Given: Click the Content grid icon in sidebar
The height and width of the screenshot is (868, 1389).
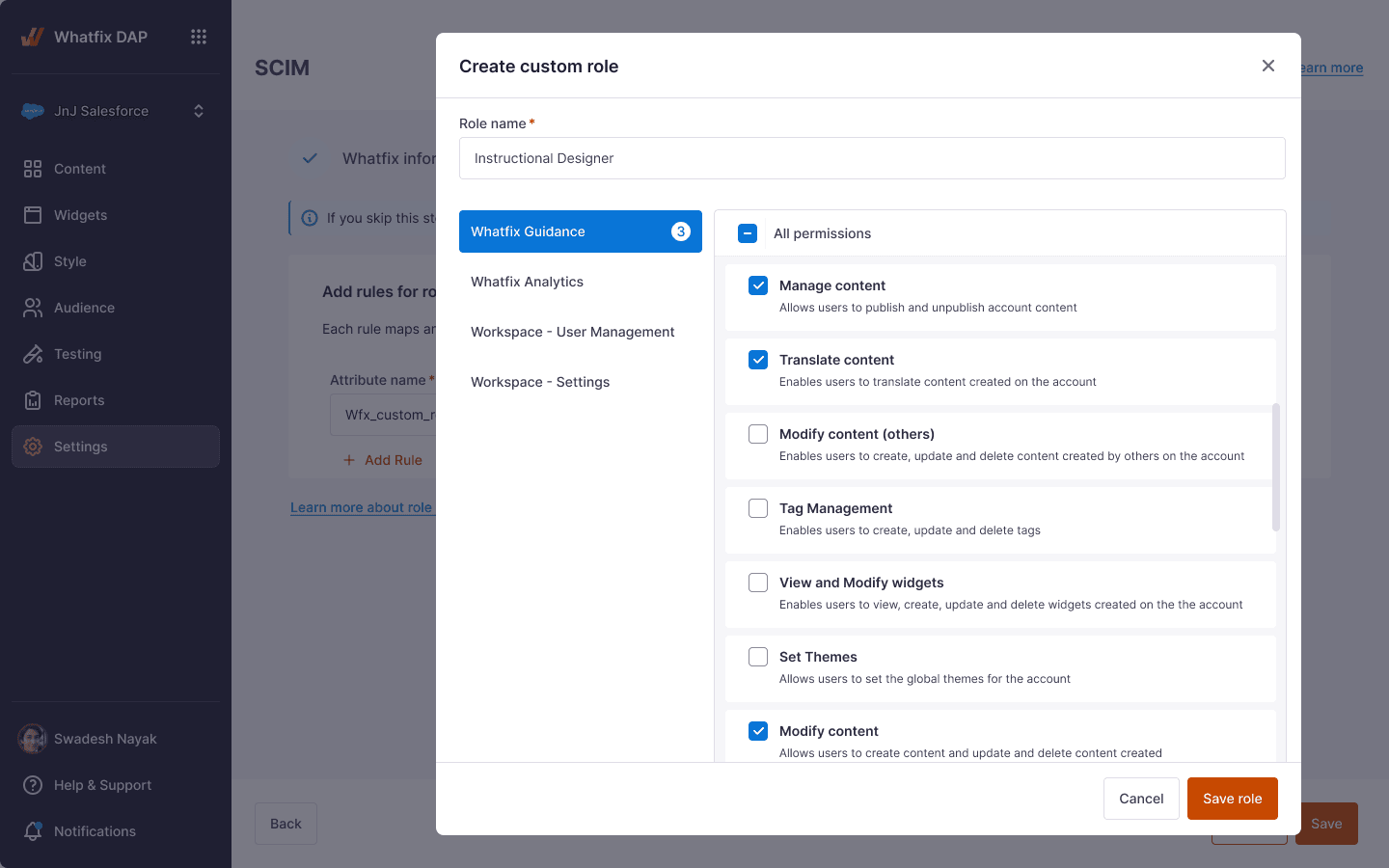Looking at the screenshot, I should pyautogui.click(x=33, y=169).
